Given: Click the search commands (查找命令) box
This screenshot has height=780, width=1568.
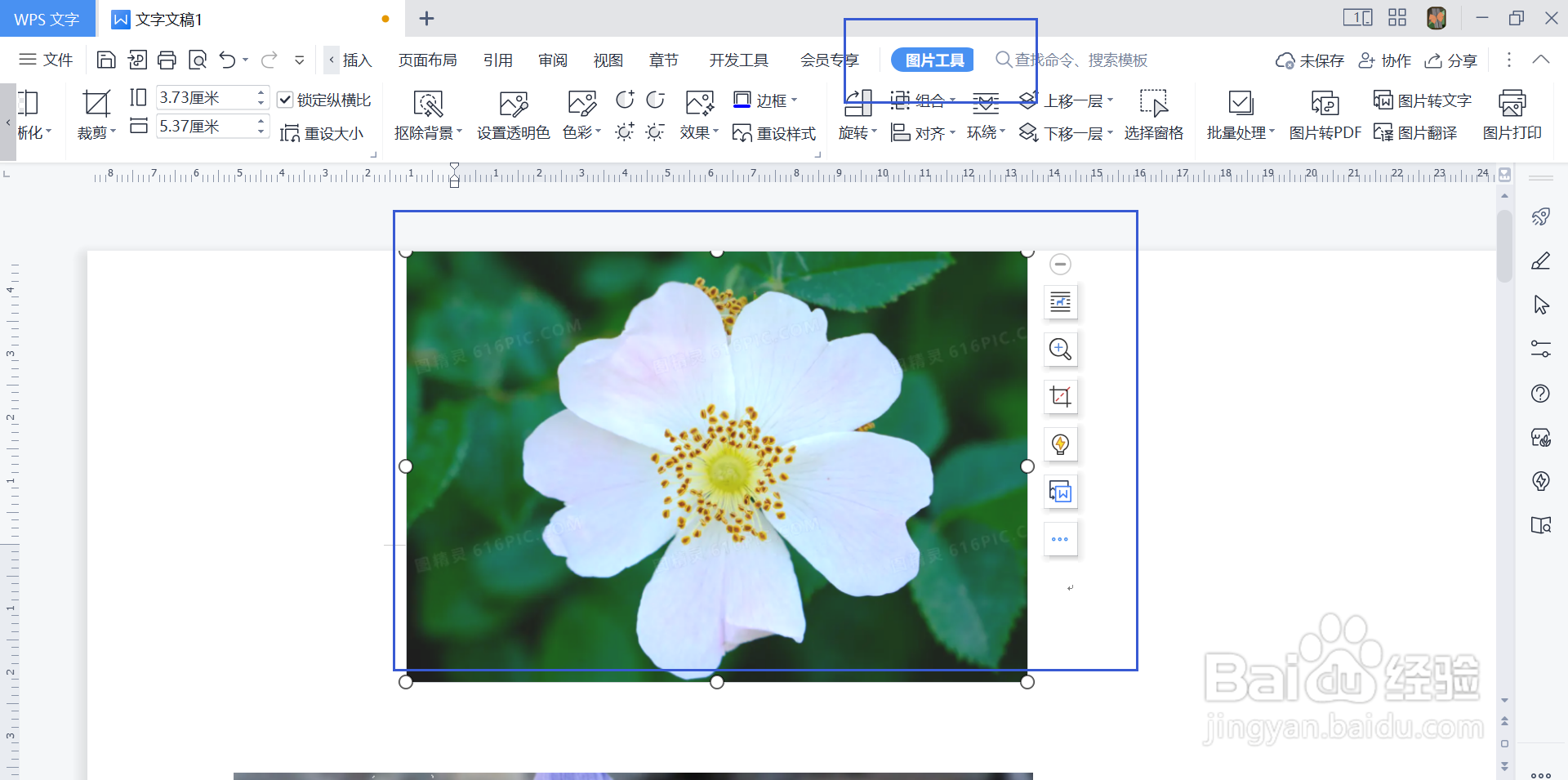Looking at the screenshot, I should click(1071, 60).
